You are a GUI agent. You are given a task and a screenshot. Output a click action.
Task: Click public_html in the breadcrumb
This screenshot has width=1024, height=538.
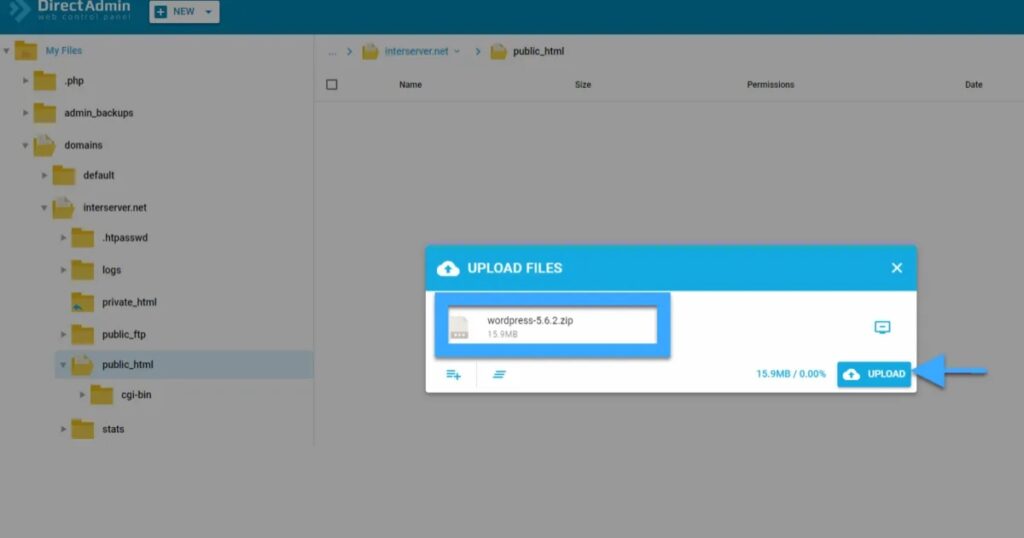click(x=538, y=51)
